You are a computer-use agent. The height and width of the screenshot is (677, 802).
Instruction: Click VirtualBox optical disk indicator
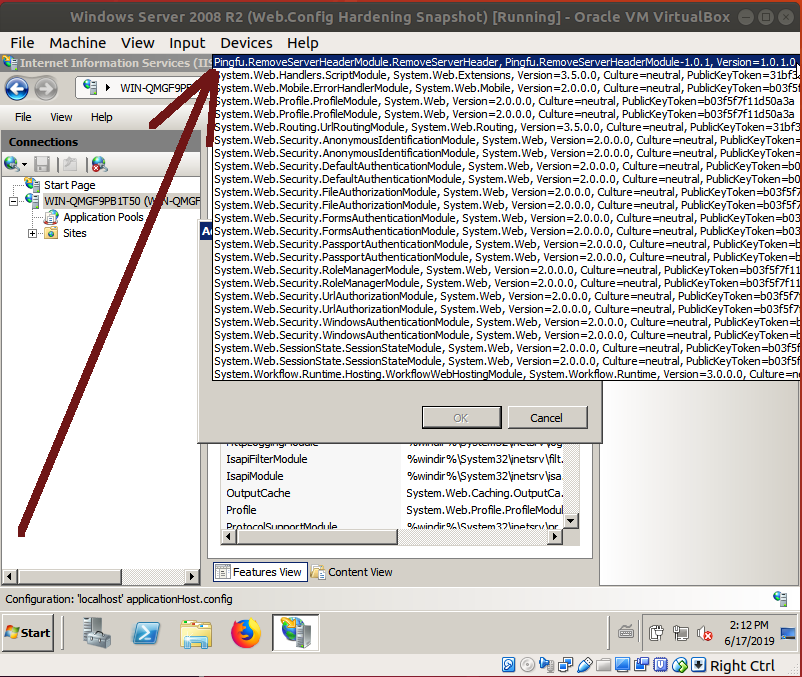coord(527,664)
